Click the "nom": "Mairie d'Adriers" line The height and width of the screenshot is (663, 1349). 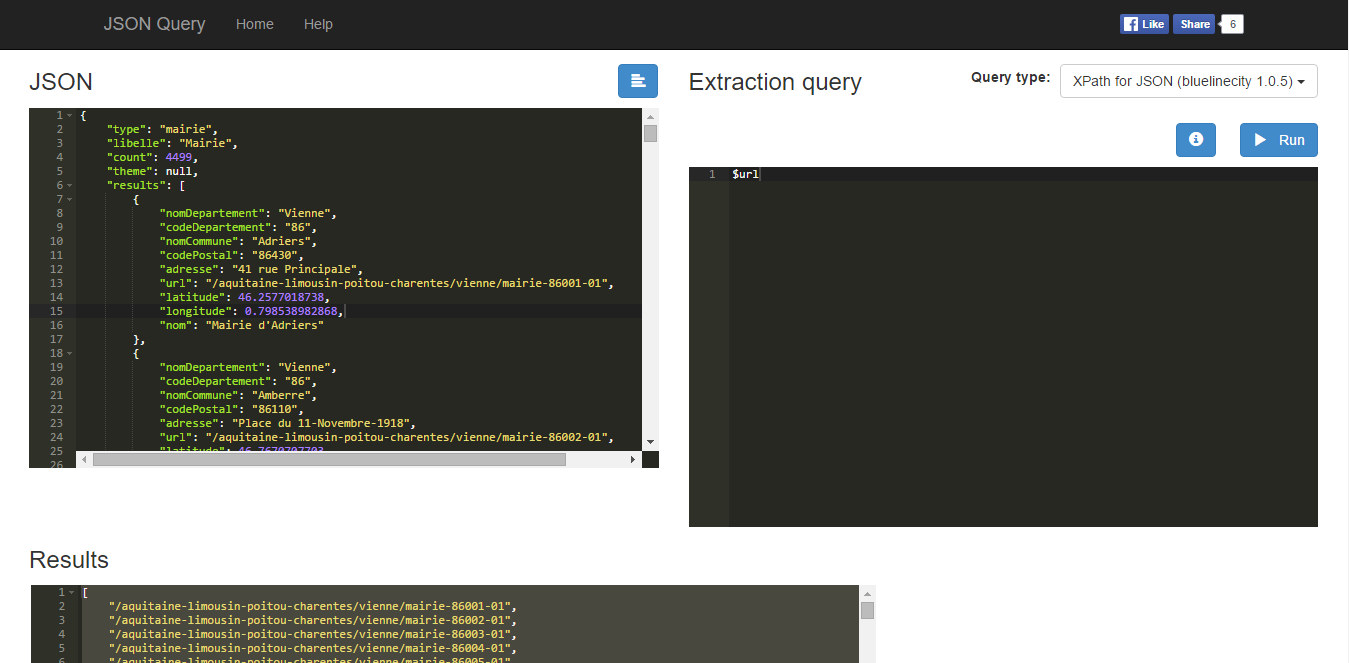pos(241,325)
